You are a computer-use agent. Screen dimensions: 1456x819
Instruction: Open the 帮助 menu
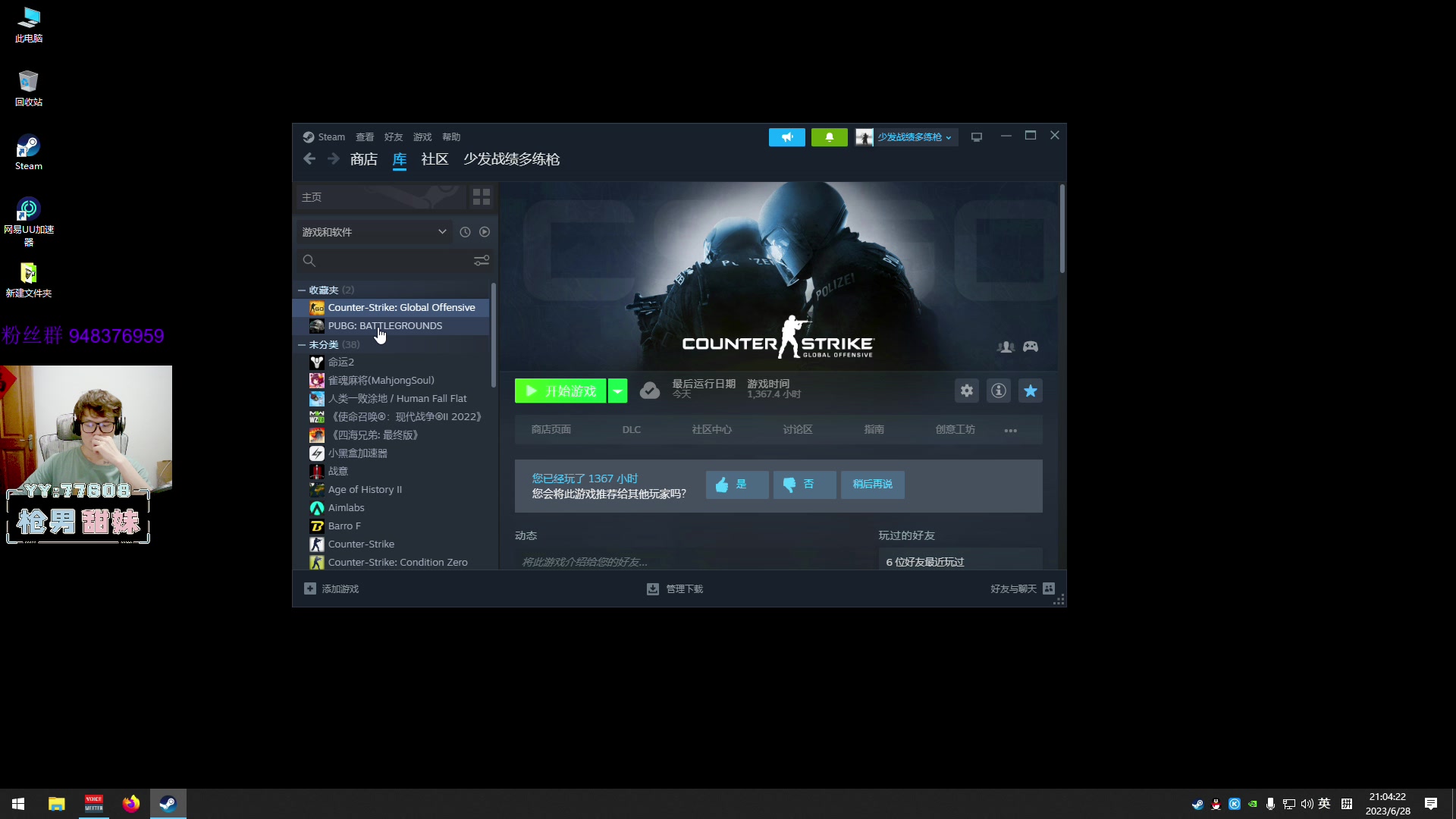tap(451, 137)
